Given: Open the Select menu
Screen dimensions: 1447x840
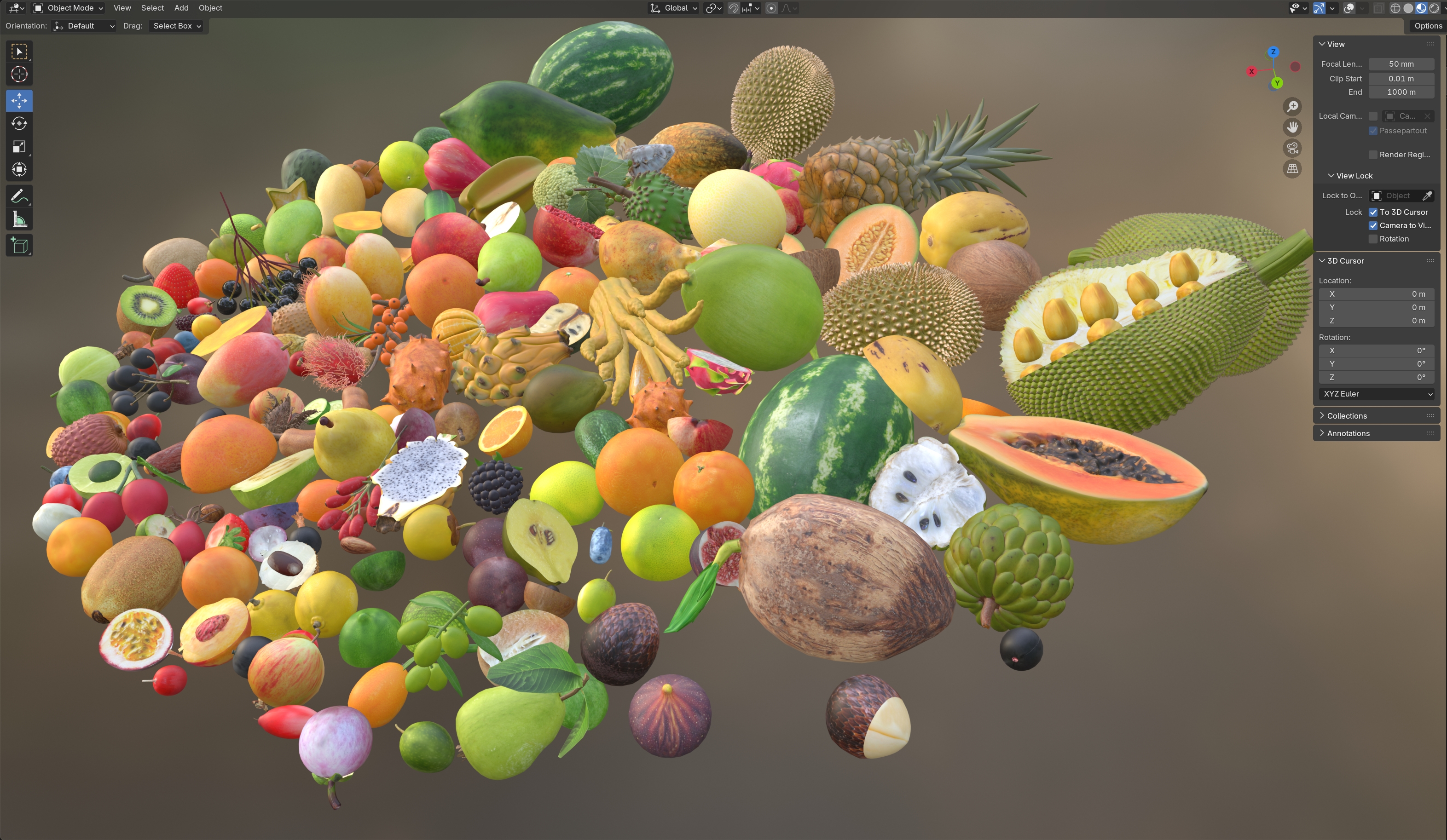Looking at the screenshot, I should 152,8.
